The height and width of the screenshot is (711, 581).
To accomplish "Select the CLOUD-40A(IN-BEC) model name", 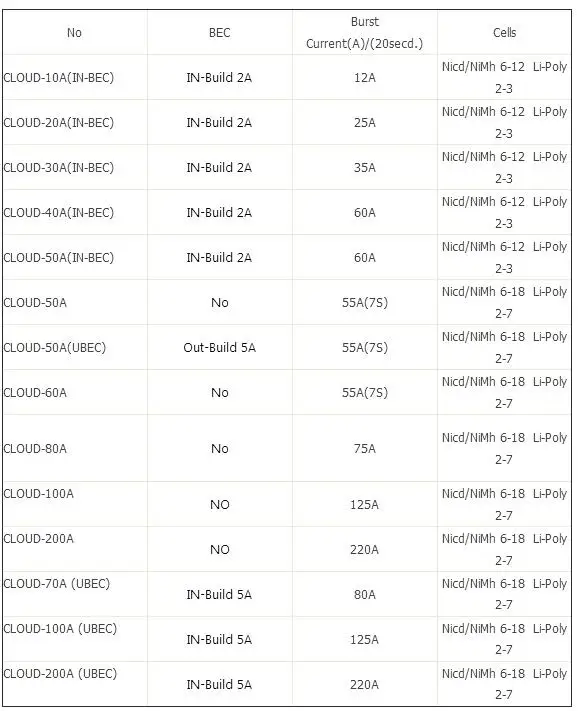I will [x=59, y=212].
